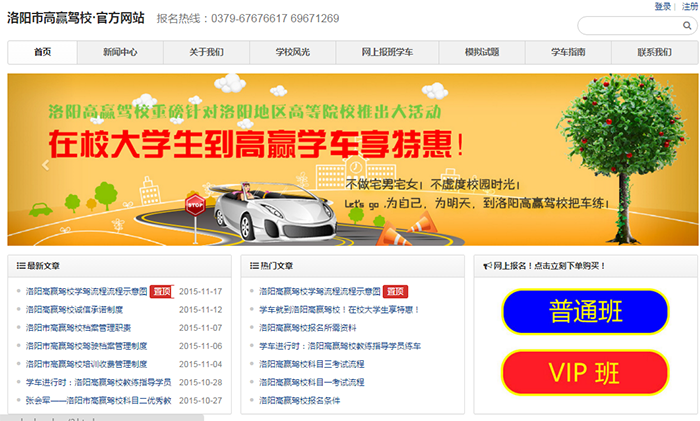Click the 置顶 badge in 热门文章 list
The height and width of the screenshot is (421, 700).
click(396, 292)
